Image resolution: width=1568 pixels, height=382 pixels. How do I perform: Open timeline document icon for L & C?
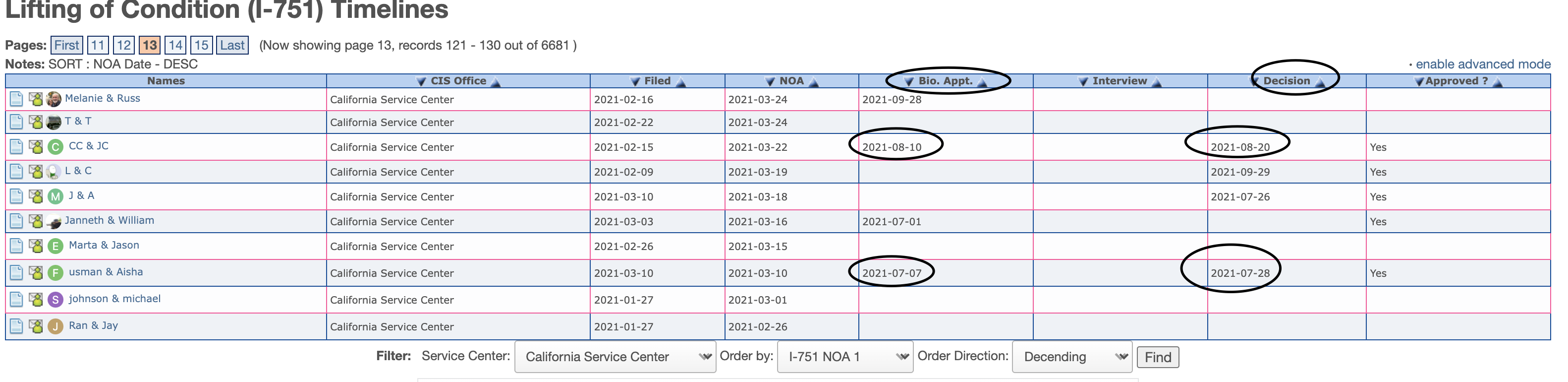(x=16, y=172)
